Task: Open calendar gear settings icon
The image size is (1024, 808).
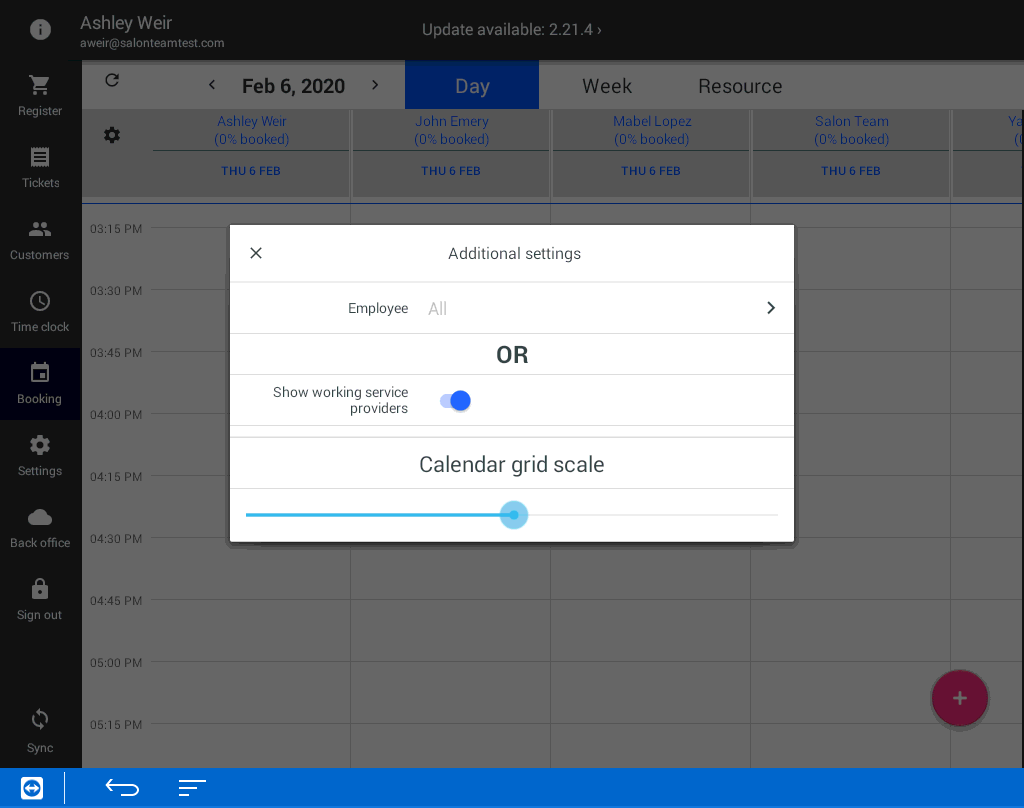Action: click(x=112, y=135)
